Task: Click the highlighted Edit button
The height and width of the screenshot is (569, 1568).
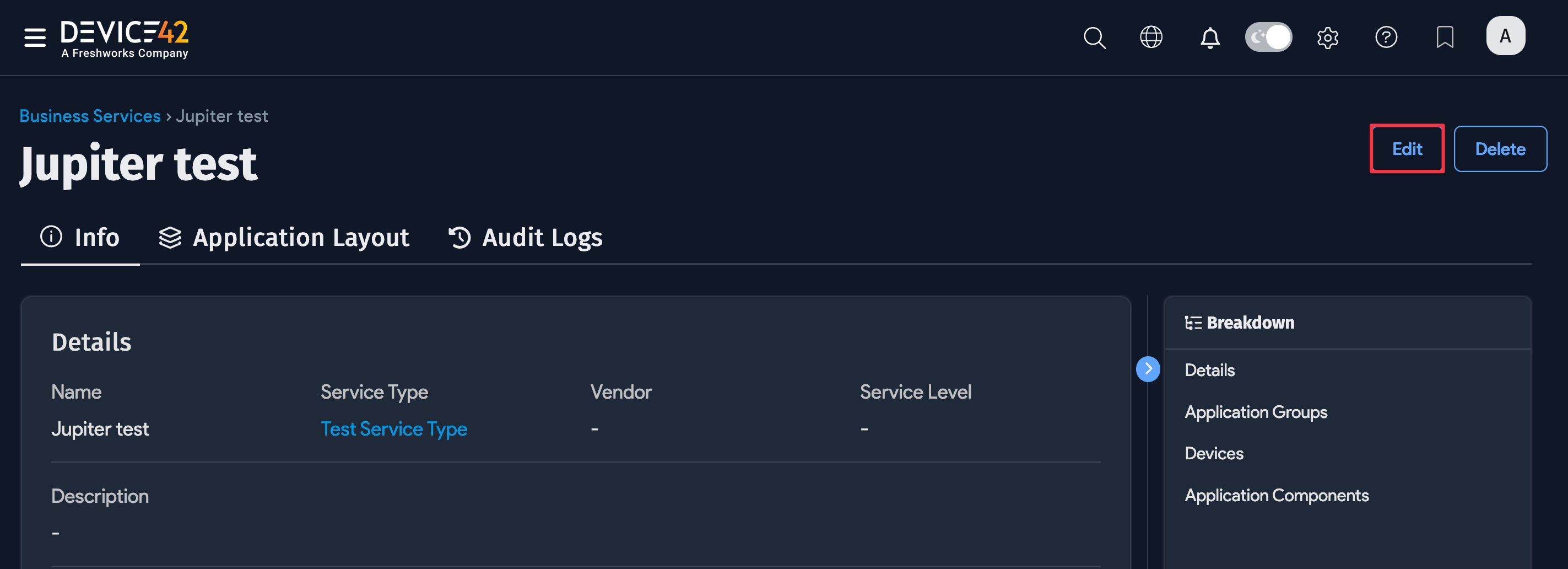Action: click(x=1407, y=148)
